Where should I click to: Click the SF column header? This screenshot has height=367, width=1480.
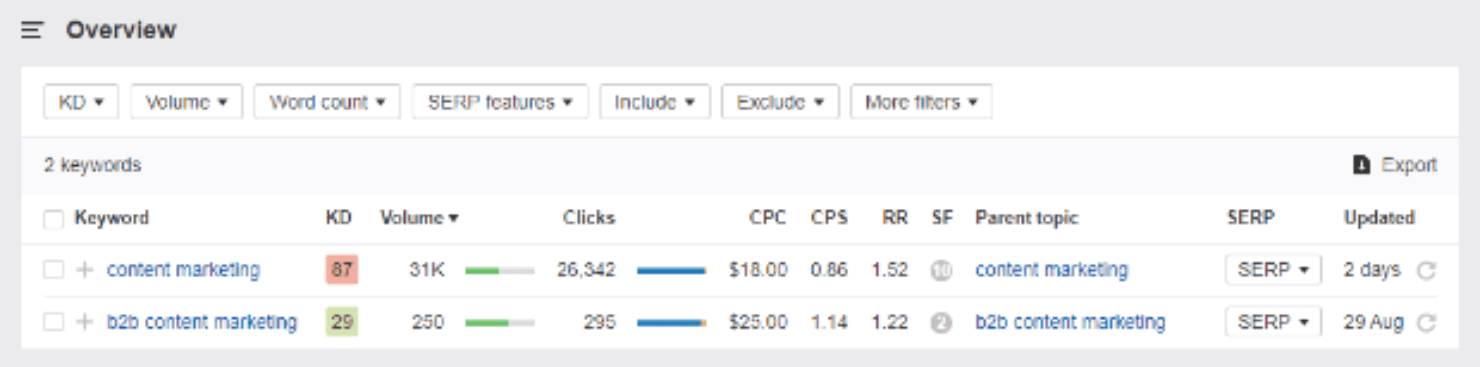pyautogui.click(x=942, y=218)
